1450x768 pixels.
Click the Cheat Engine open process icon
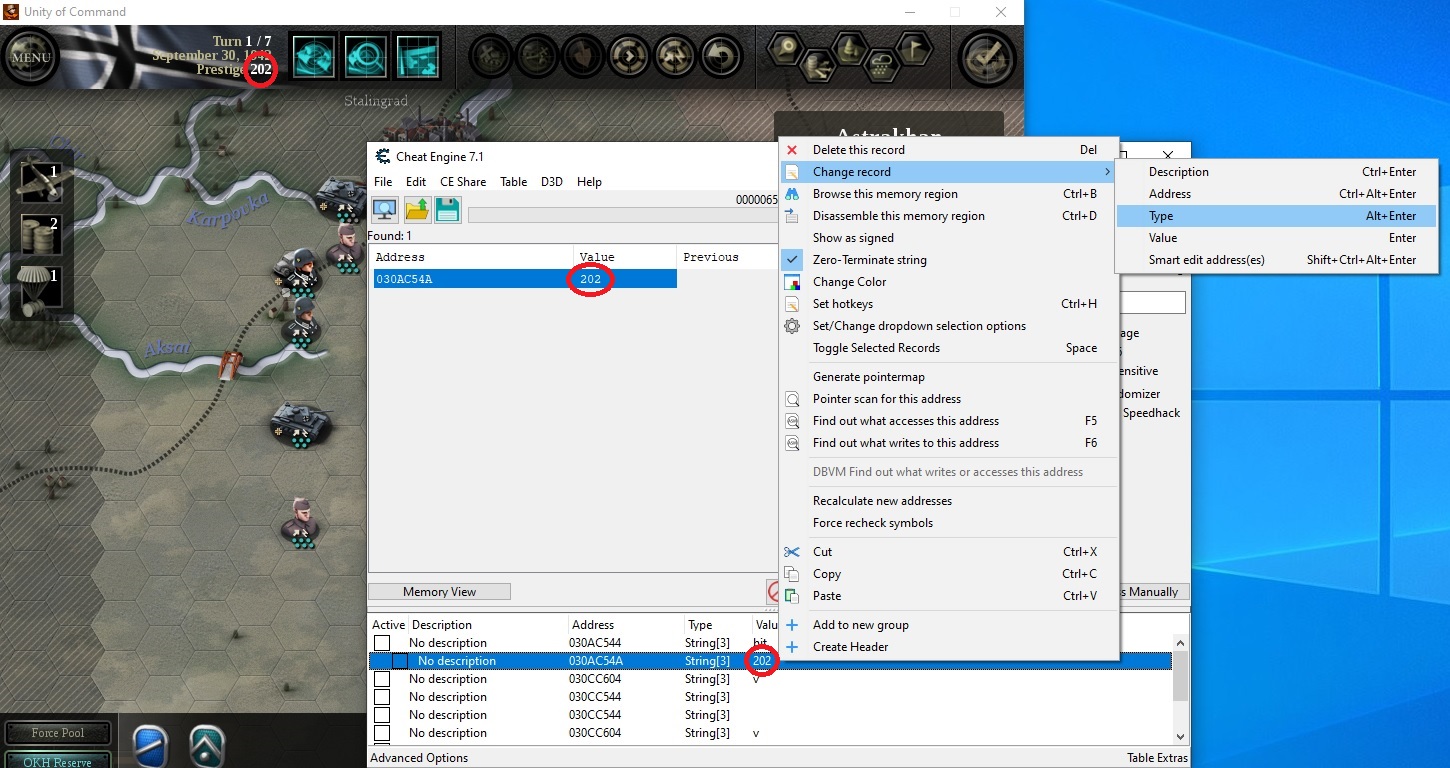click(385, 209)
